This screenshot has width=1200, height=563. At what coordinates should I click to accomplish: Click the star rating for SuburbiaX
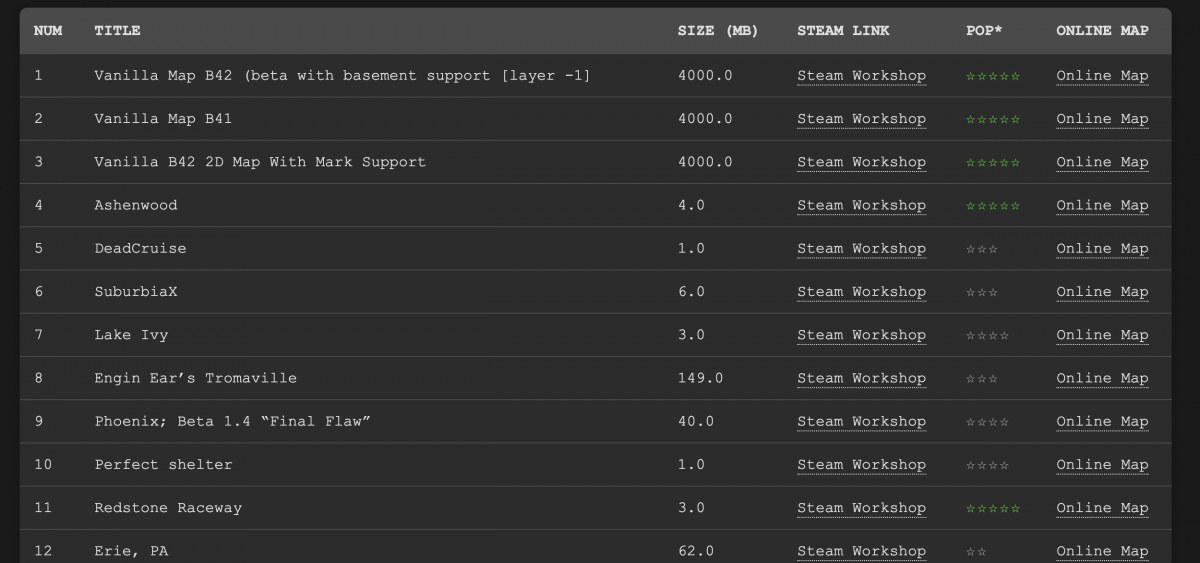[982, 292]
